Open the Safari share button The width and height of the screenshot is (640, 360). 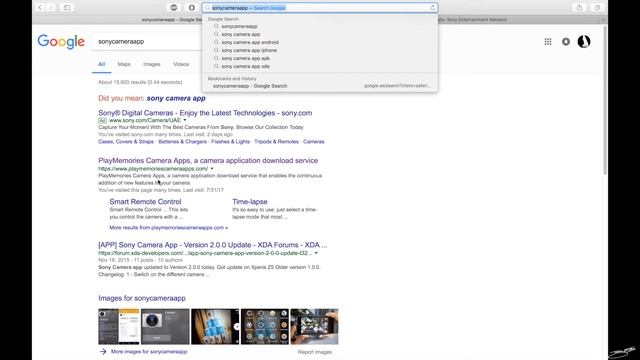point(579,7)
